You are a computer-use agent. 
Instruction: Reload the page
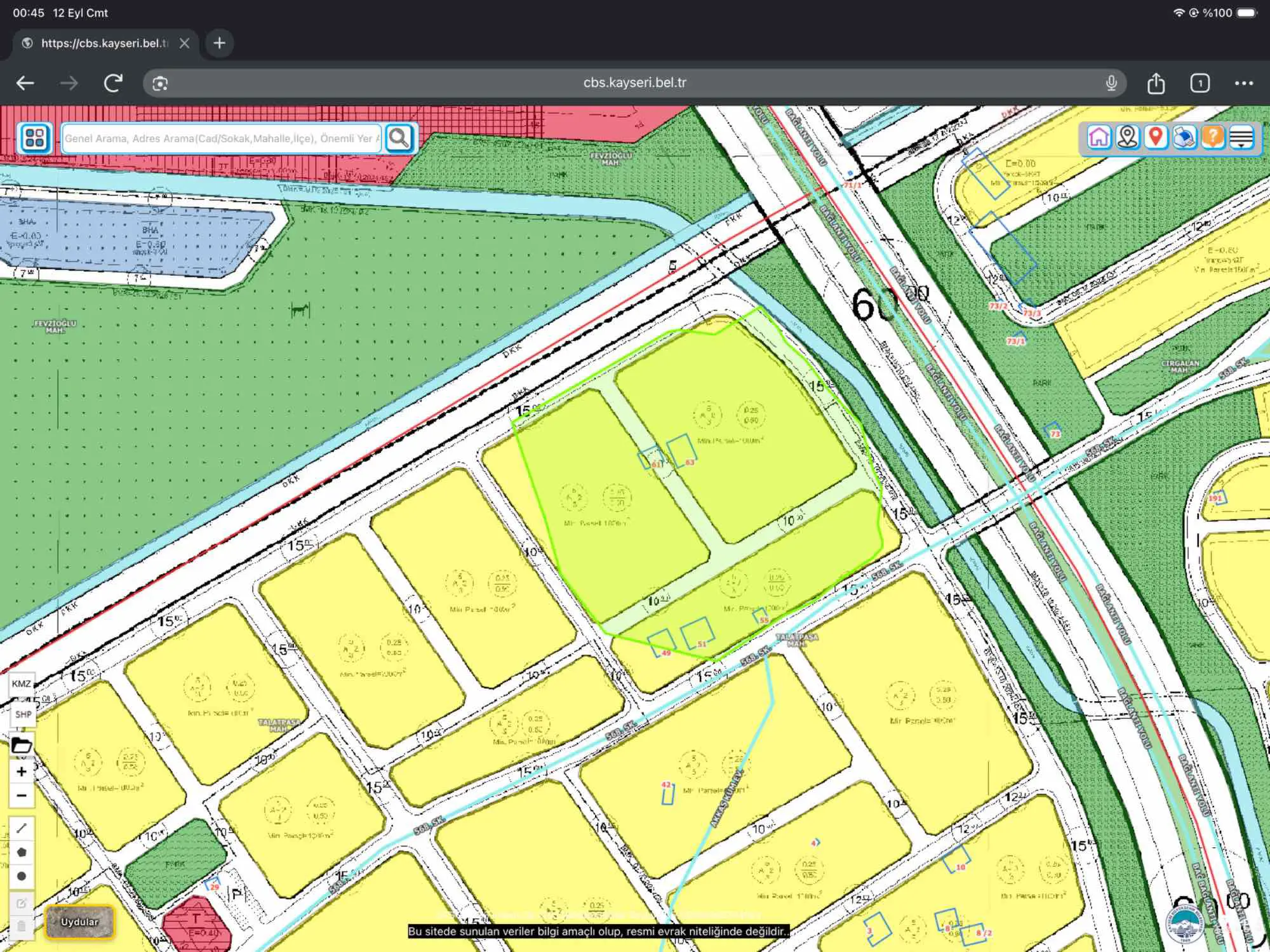pos(113,83)
